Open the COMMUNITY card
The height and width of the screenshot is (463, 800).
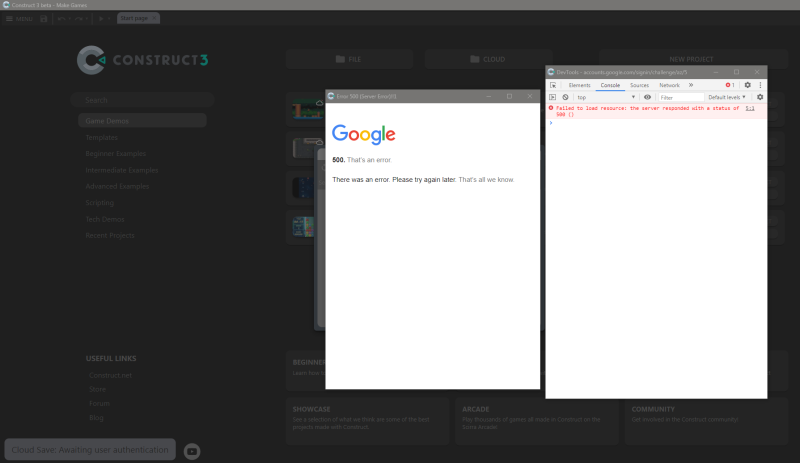click(706, 421)
